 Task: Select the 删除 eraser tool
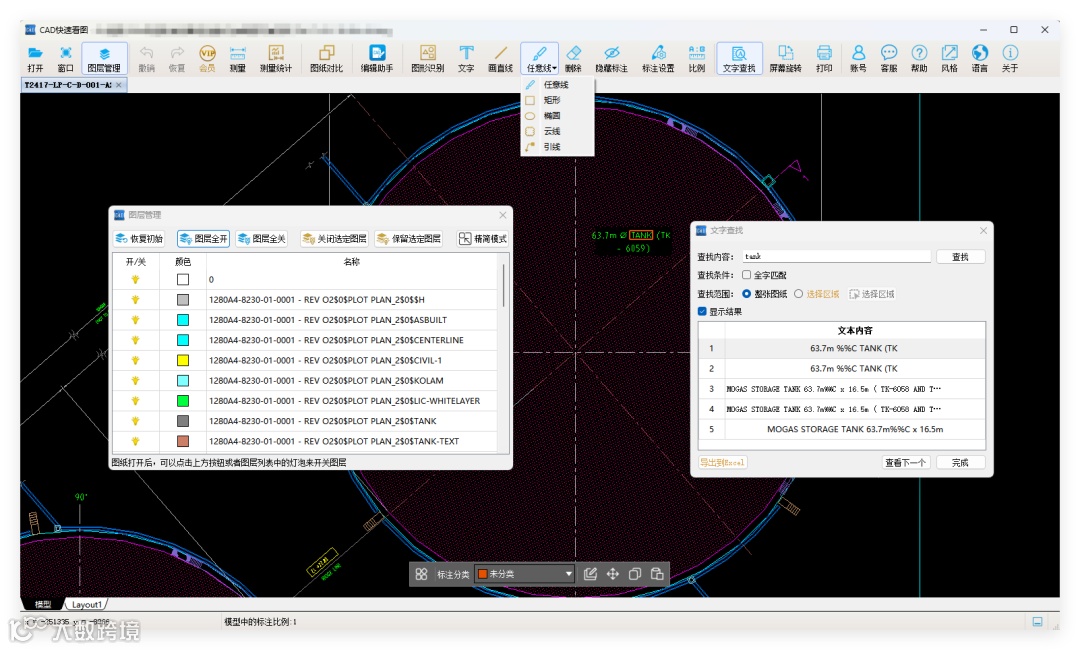tap(573, 58)
